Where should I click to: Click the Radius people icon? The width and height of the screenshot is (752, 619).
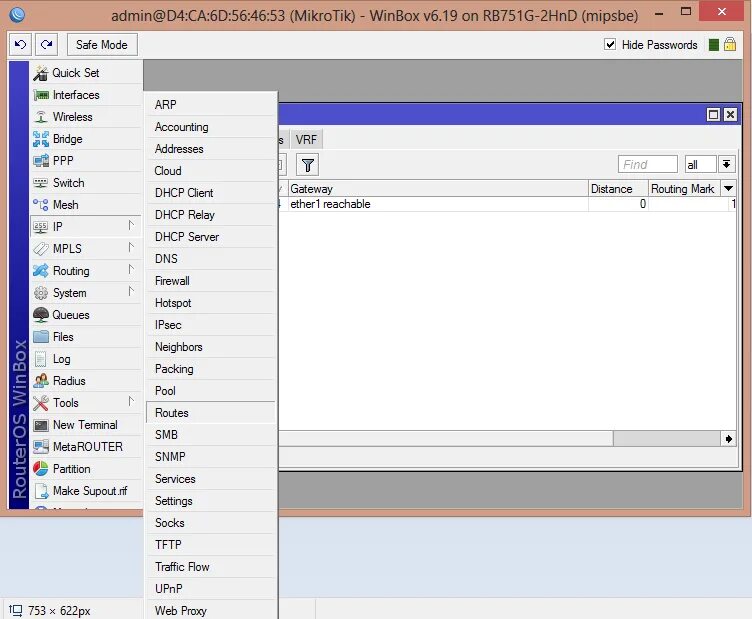(x=41, y=381)
